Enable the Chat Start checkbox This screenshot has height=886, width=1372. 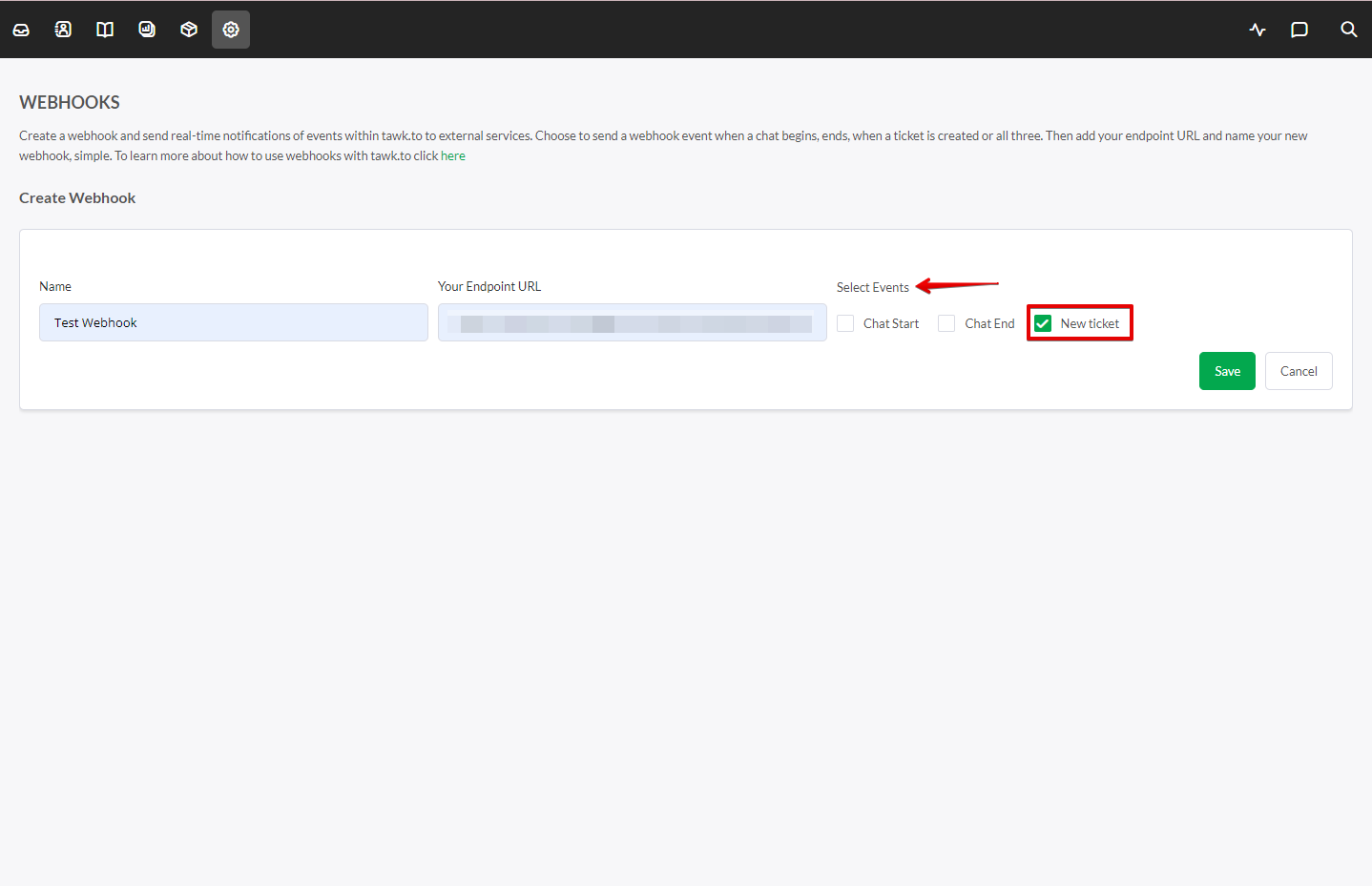(845, 323)
